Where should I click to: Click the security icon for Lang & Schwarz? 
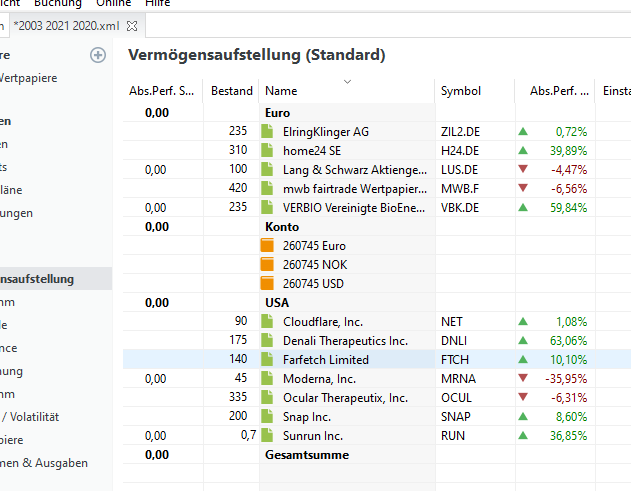click(267, 169)
